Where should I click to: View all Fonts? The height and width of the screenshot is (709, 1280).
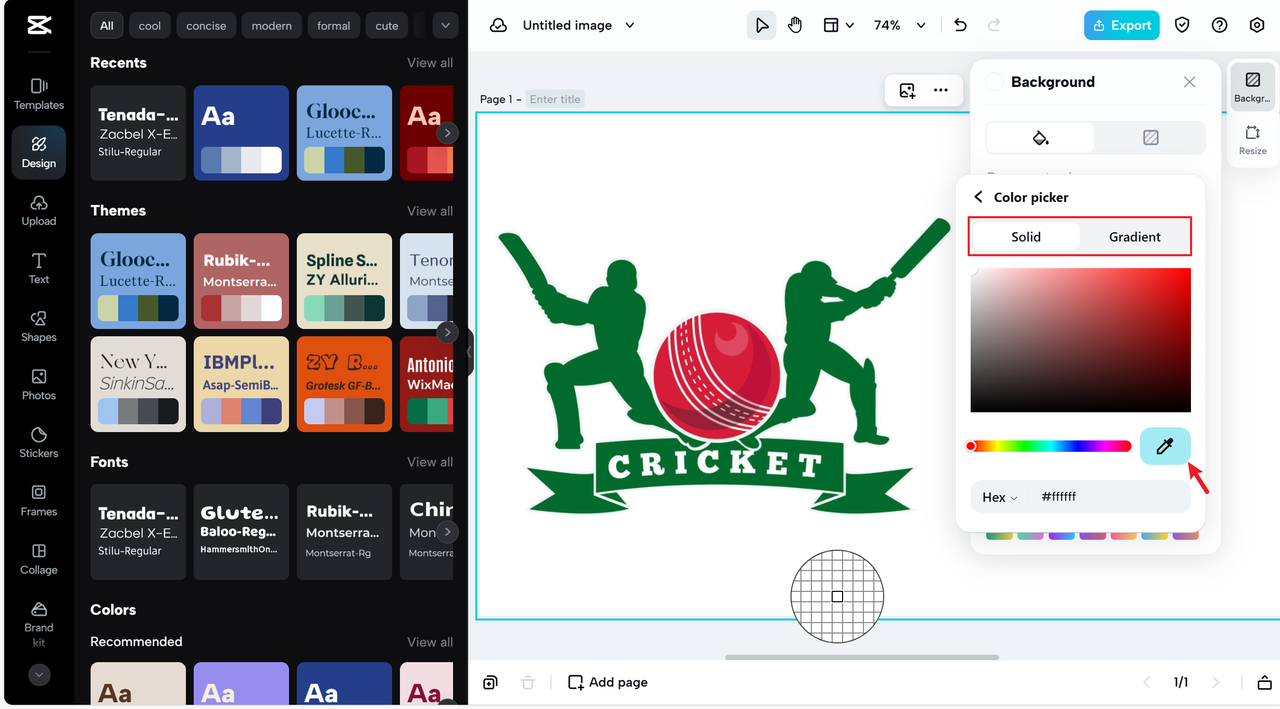pyautogui.click(x=430, y=462)
